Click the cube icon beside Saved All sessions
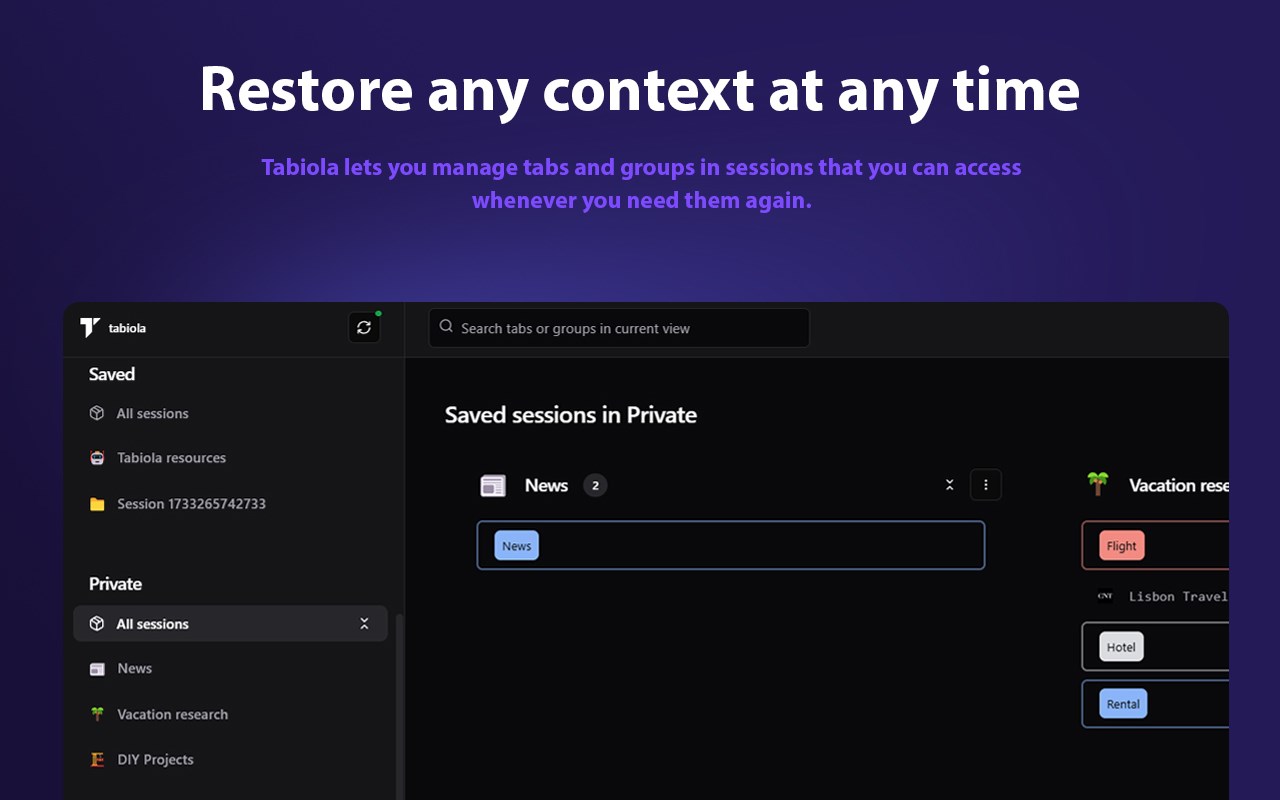The image size is (1280, 800). pyautogui.click(x=97, y=413)
